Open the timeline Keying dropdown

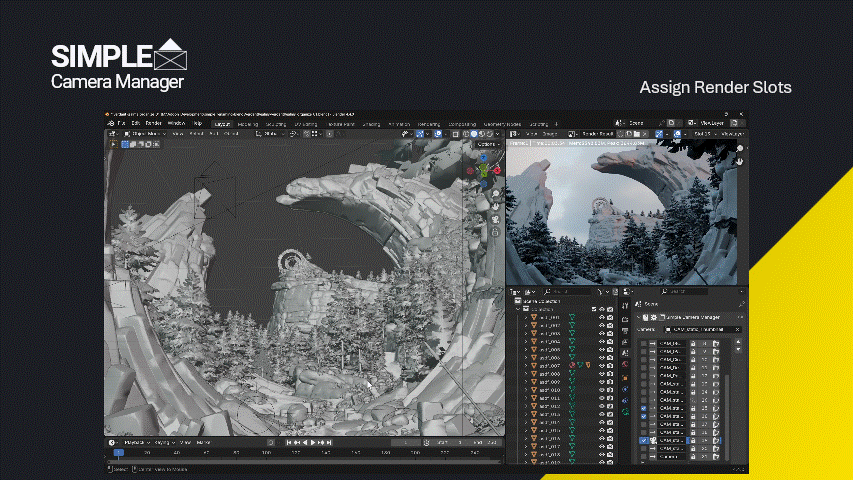(164, 443)
